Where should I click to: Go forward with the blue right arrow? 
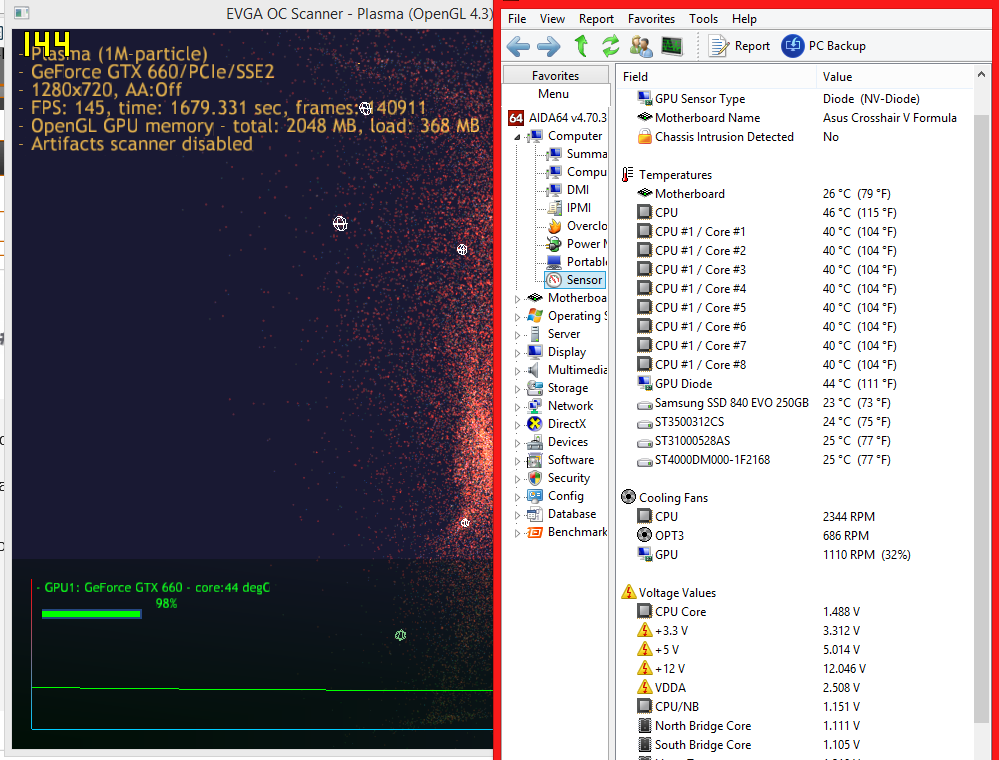click(549, 46)
